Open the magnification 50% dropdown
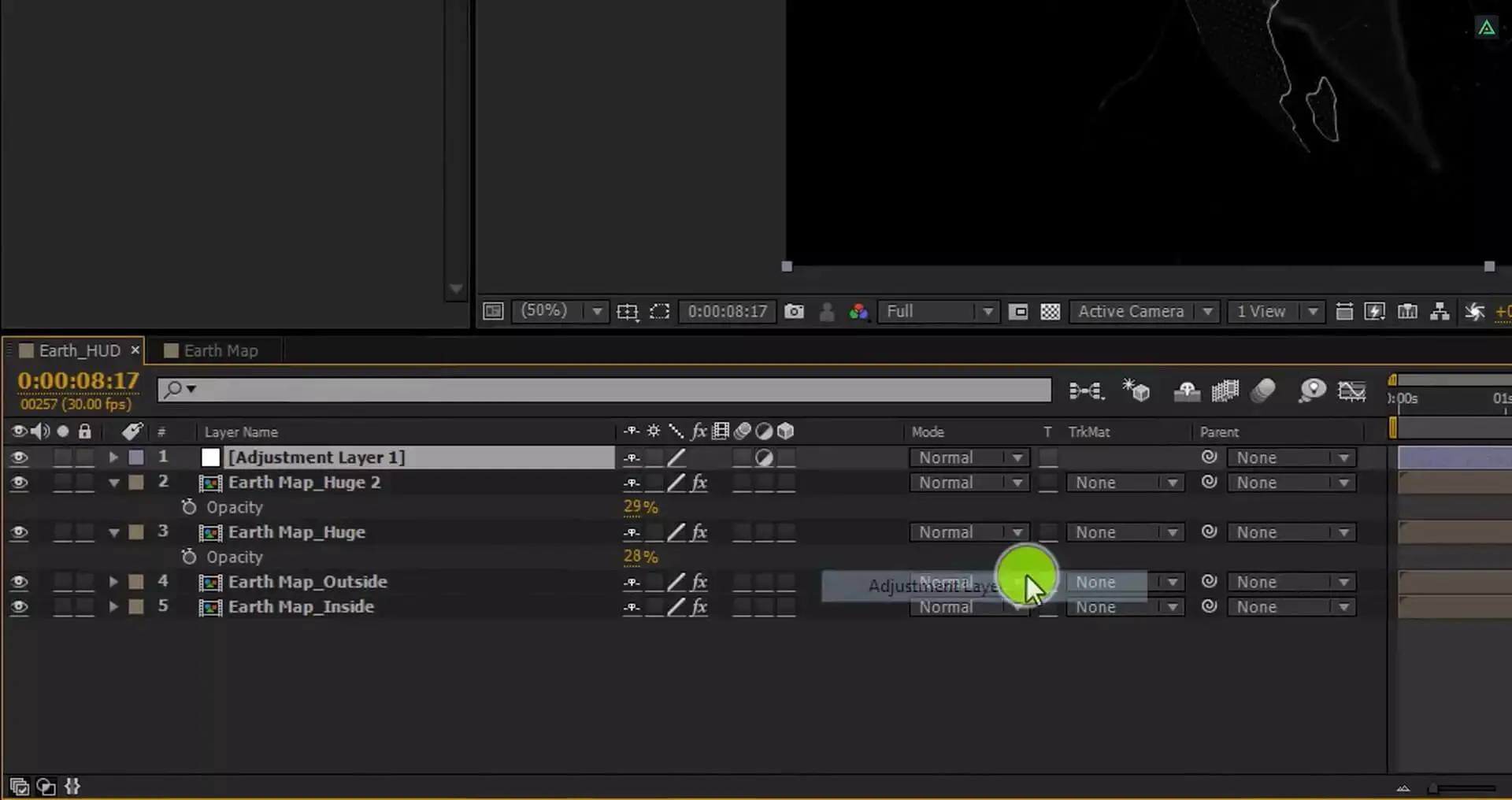 tap(560, 311)
